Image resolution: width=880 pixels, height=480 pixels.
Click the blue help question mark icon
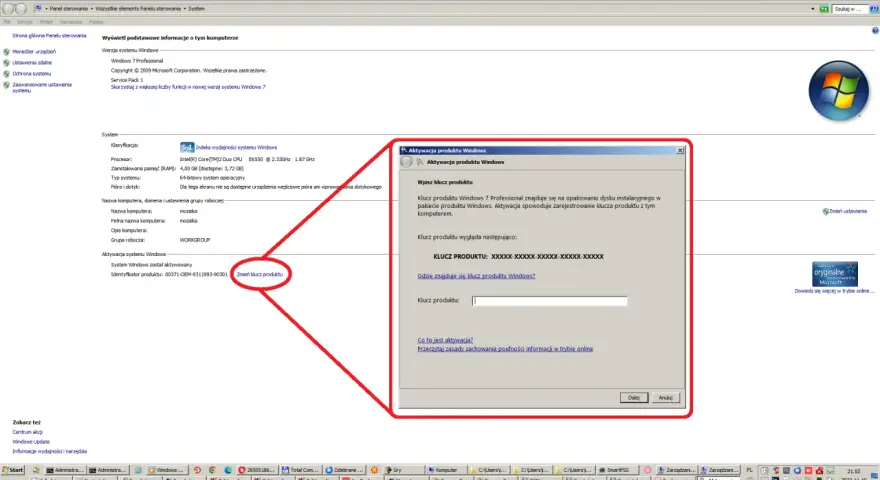pyautogui.click(x=875, y=31)
